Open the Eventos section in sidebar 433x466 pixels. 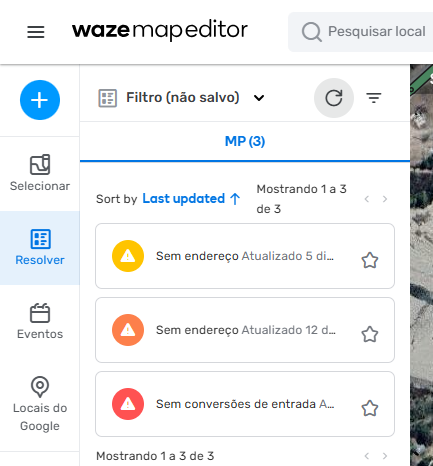[40, 321]
